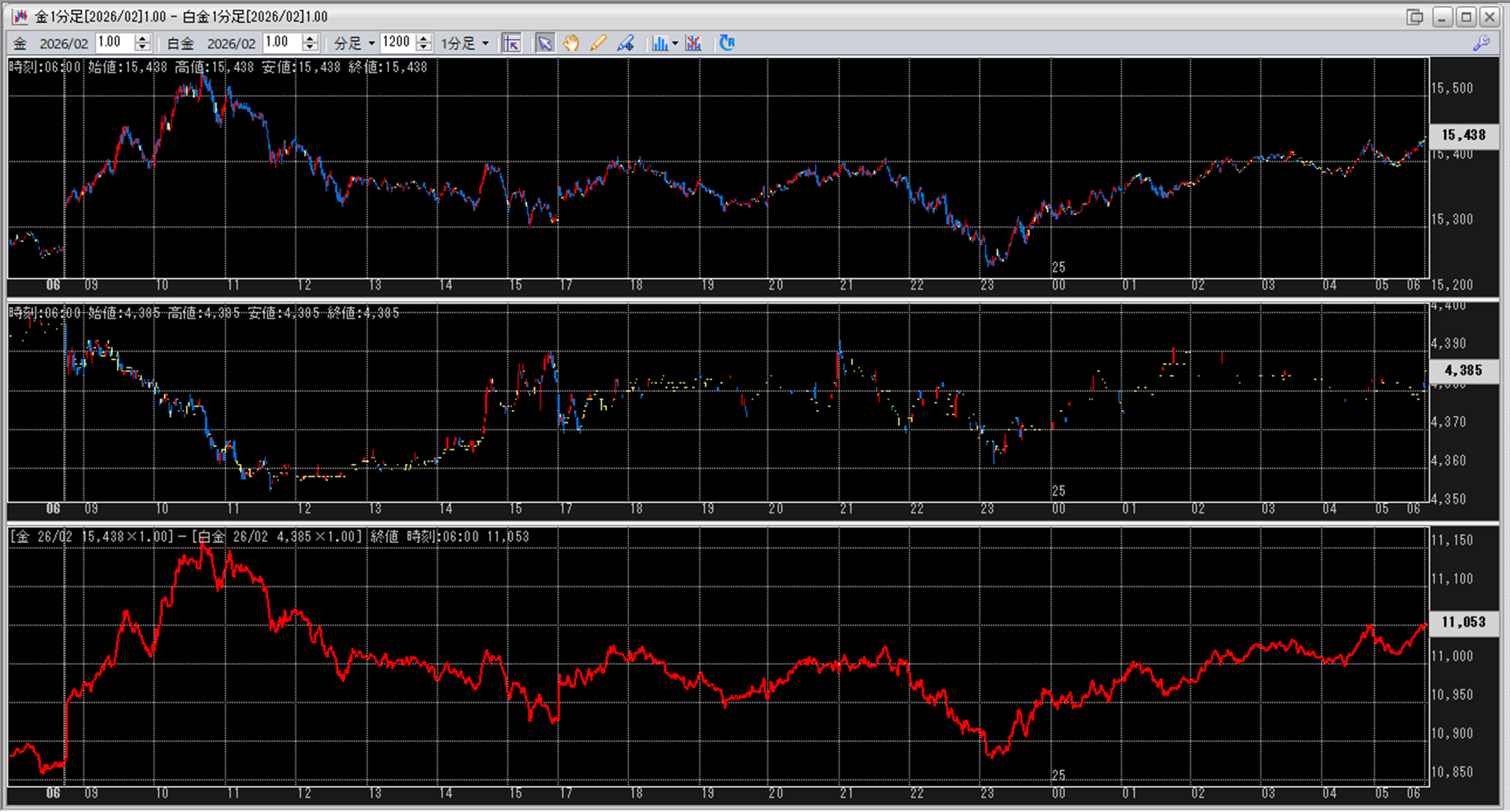Decrease the 白金 ratio stepper value
The height and width of the screenshot is (812, 1510).
tap(310, 48)
